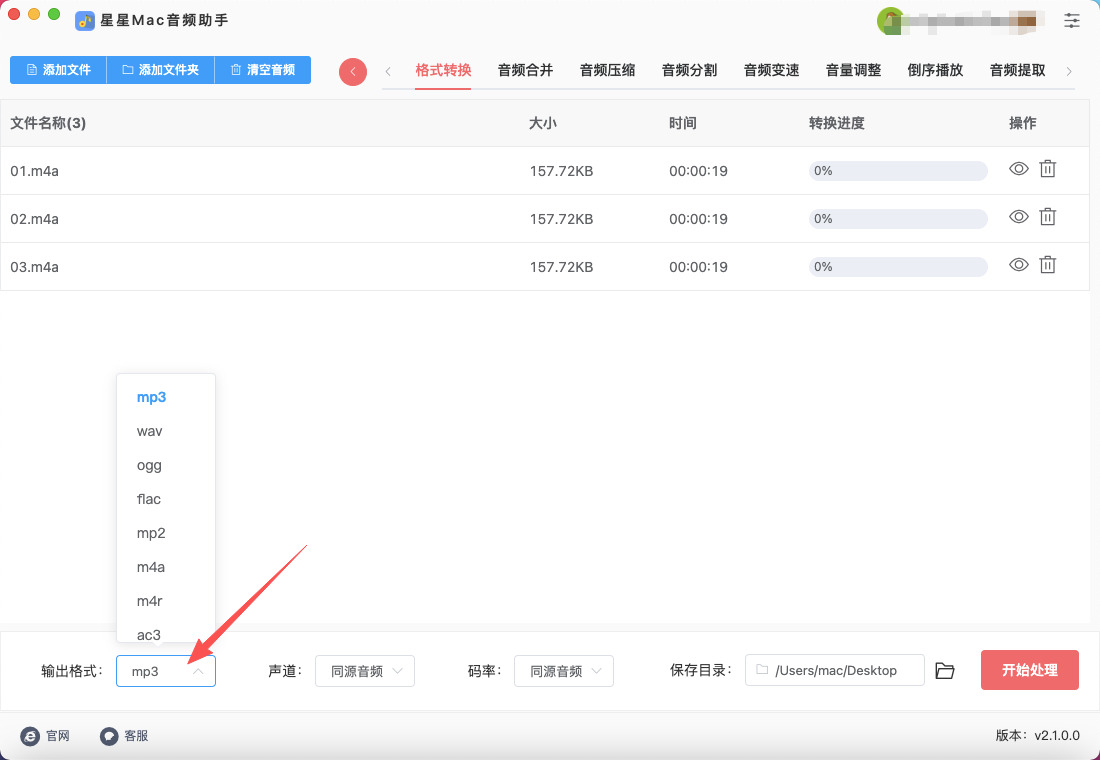The image size is (1100, 760).
Task: Select m4a in the format list
Action: [x=166, y=567]
